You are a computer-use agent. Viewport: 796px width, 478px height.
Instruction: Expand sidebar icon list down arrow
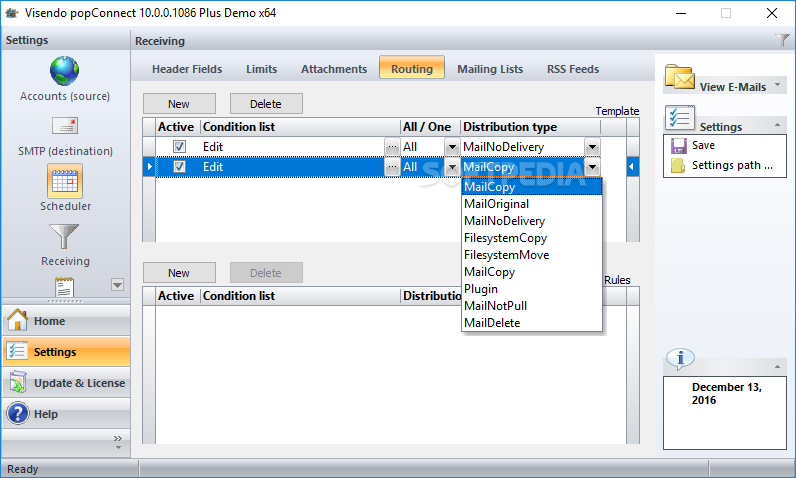coord(117,285)
